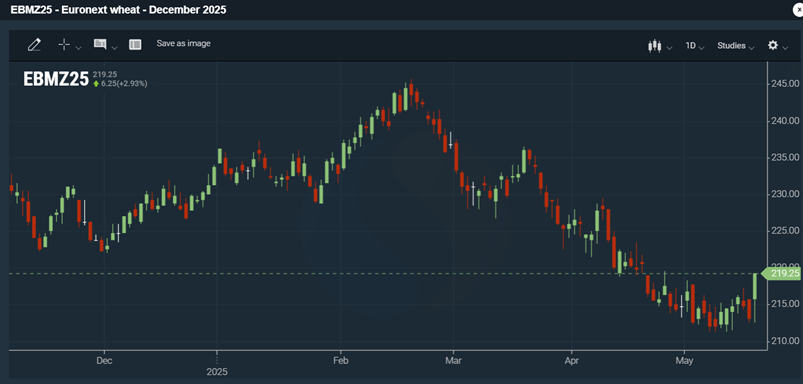Click the Dec date axis label
The width and height of the screenshot is (803, 384).
point(104,361)
